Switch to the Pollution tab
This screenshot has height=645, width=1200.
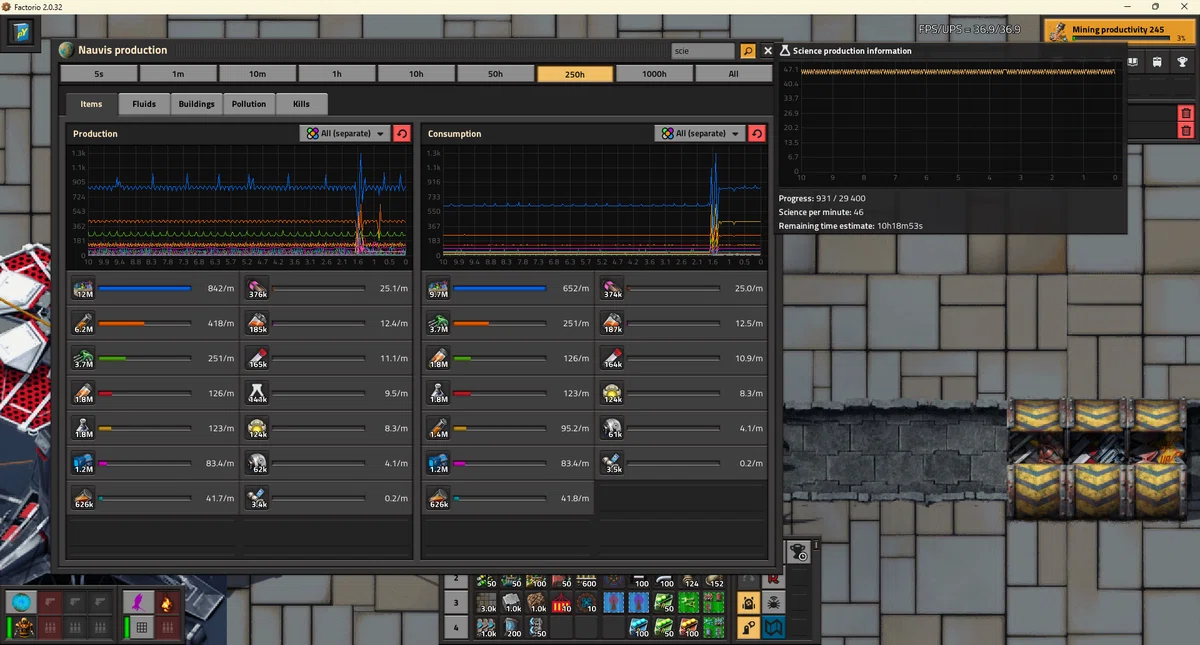click(x=249, y=104)
